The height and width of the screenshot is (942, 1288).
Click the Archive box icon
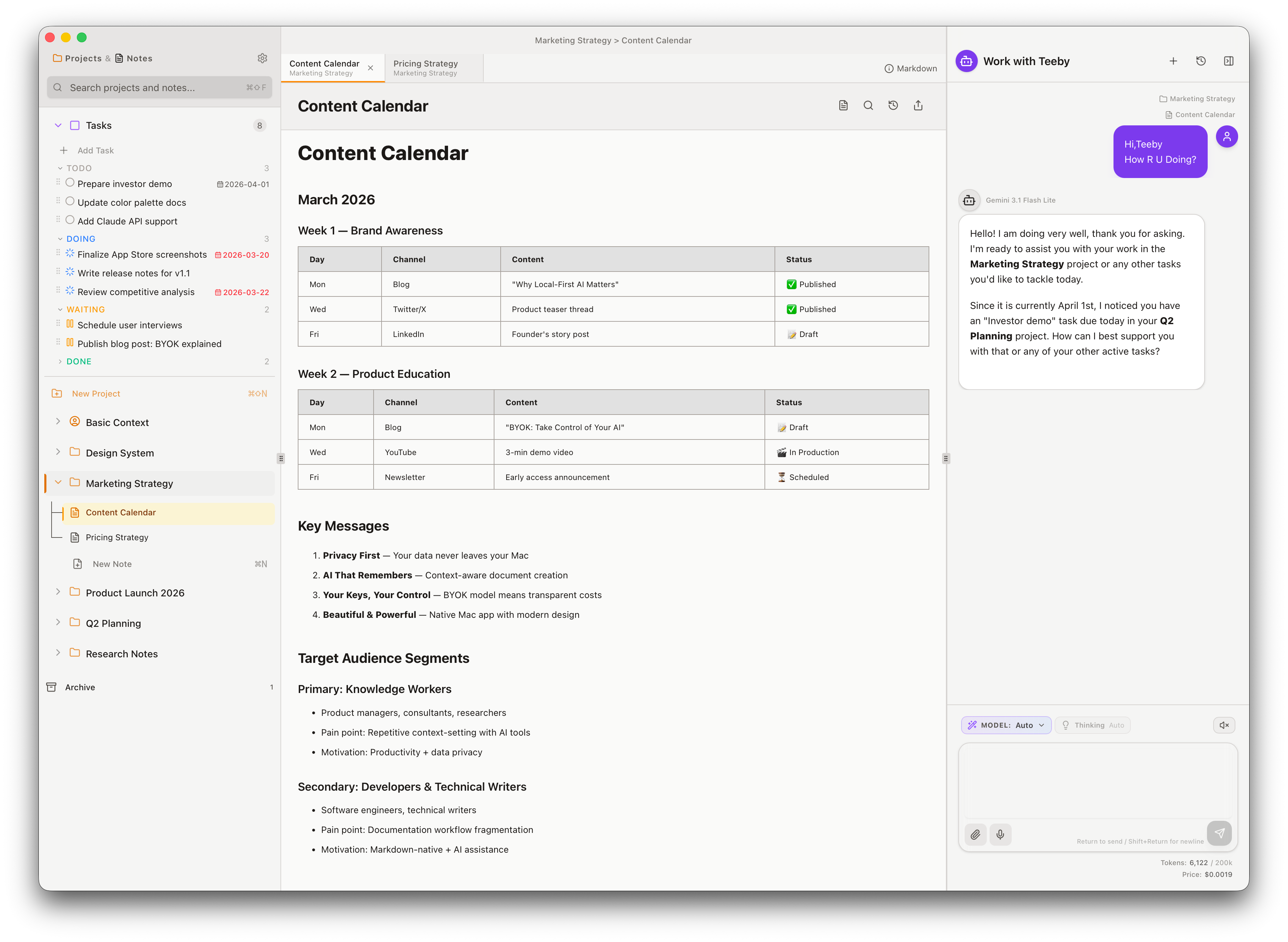point(51,687)
